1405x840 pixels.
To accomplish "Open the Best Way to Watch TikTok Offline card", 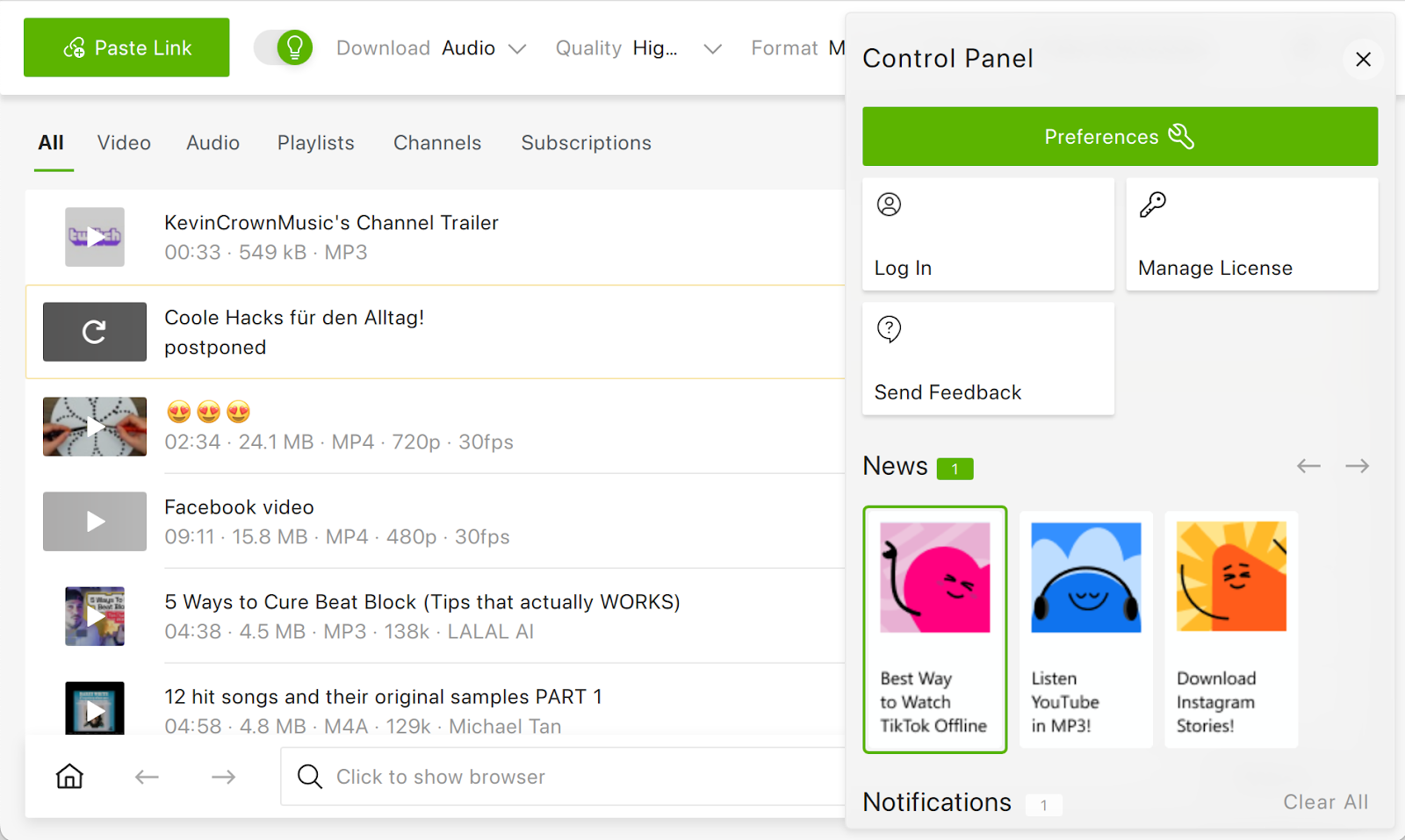I will pos(935,629).
